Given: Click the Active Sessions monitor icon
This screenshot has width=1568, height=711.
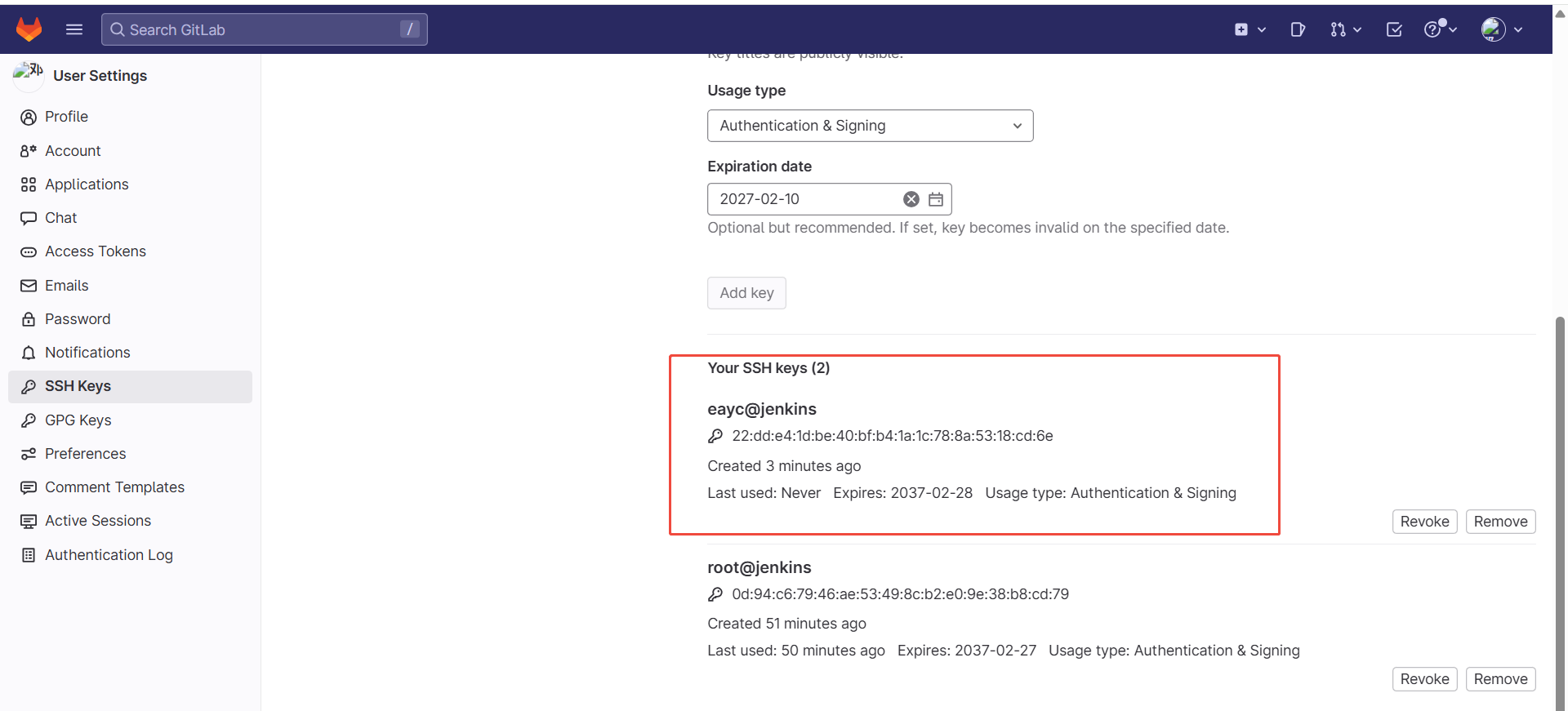Looking at the screenshot, I should [29, 521].
